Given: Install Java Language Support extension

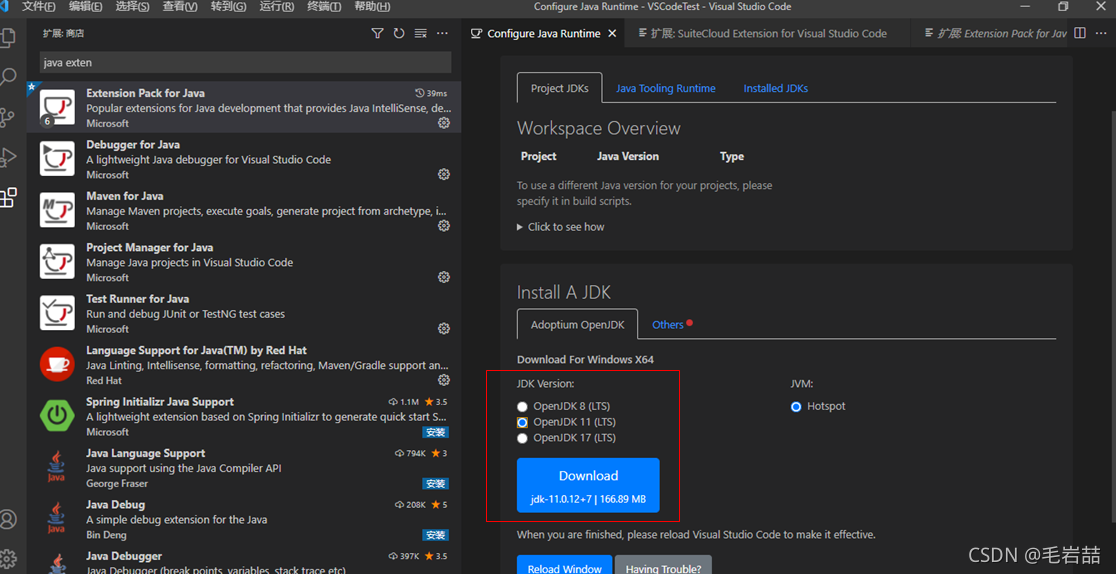Looking at the screenshot, I should pyautogui.click(x=435, y=484).
